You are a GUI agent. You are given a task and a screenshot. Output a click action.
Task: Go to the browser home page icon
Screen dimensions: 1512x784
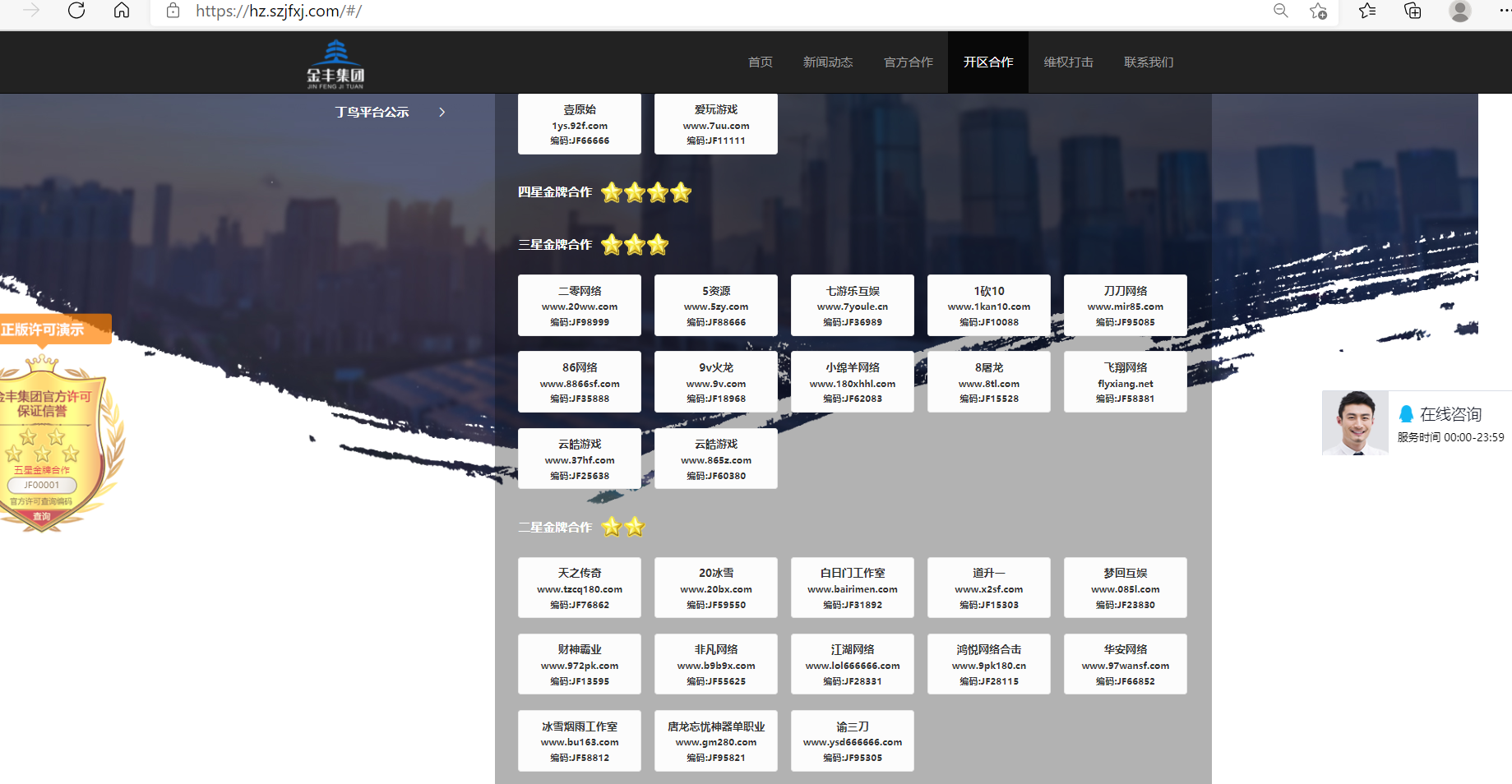[x=122, y=11]
